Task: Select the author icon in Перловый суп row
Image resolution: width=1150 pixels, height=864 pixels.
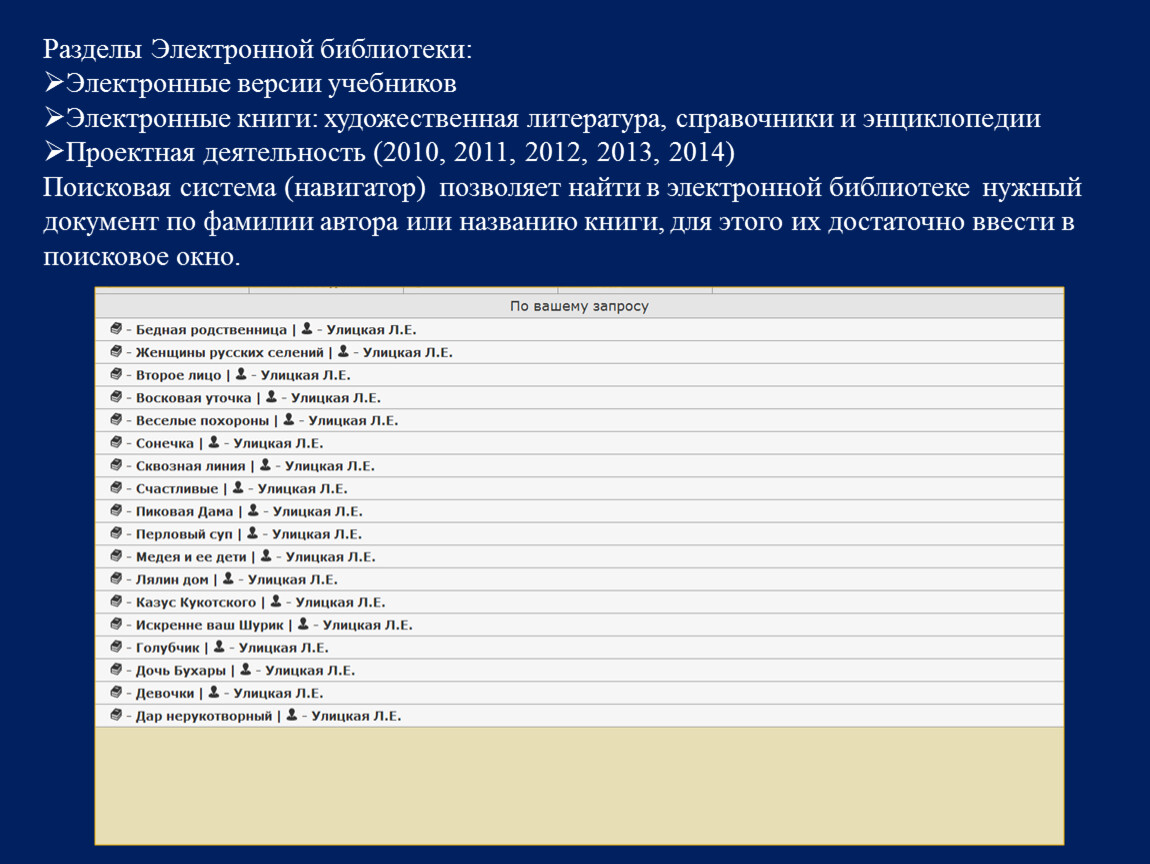Action: (x=252, y=534)
